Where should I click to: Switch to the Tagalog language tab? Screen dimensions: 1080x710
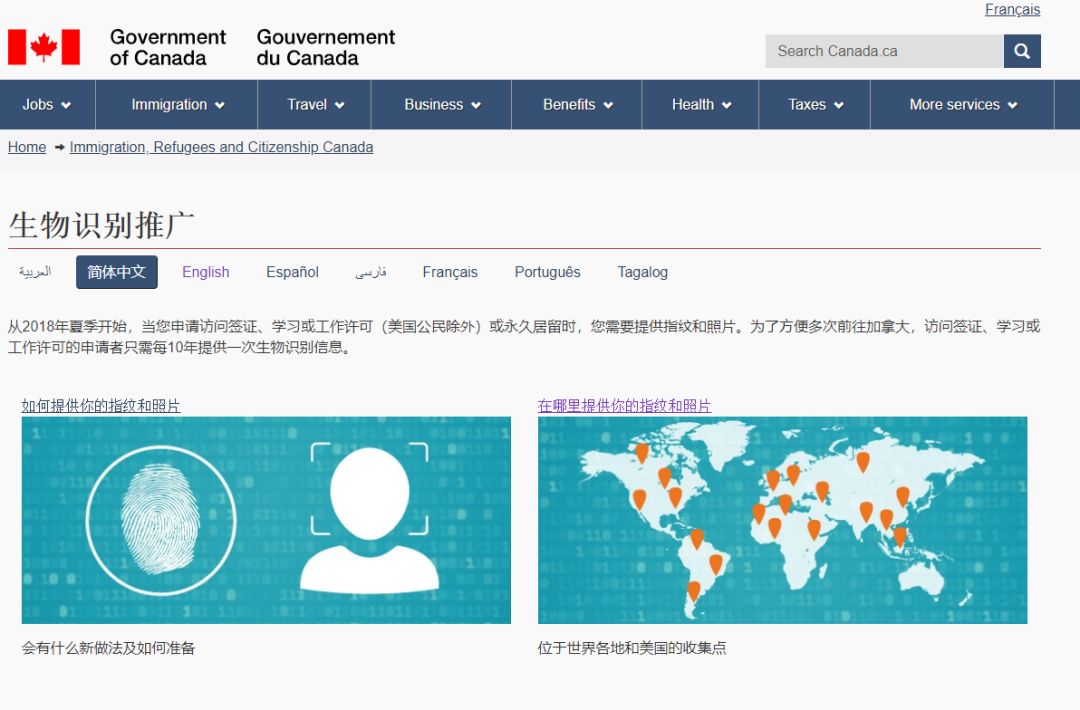(643, 272)
